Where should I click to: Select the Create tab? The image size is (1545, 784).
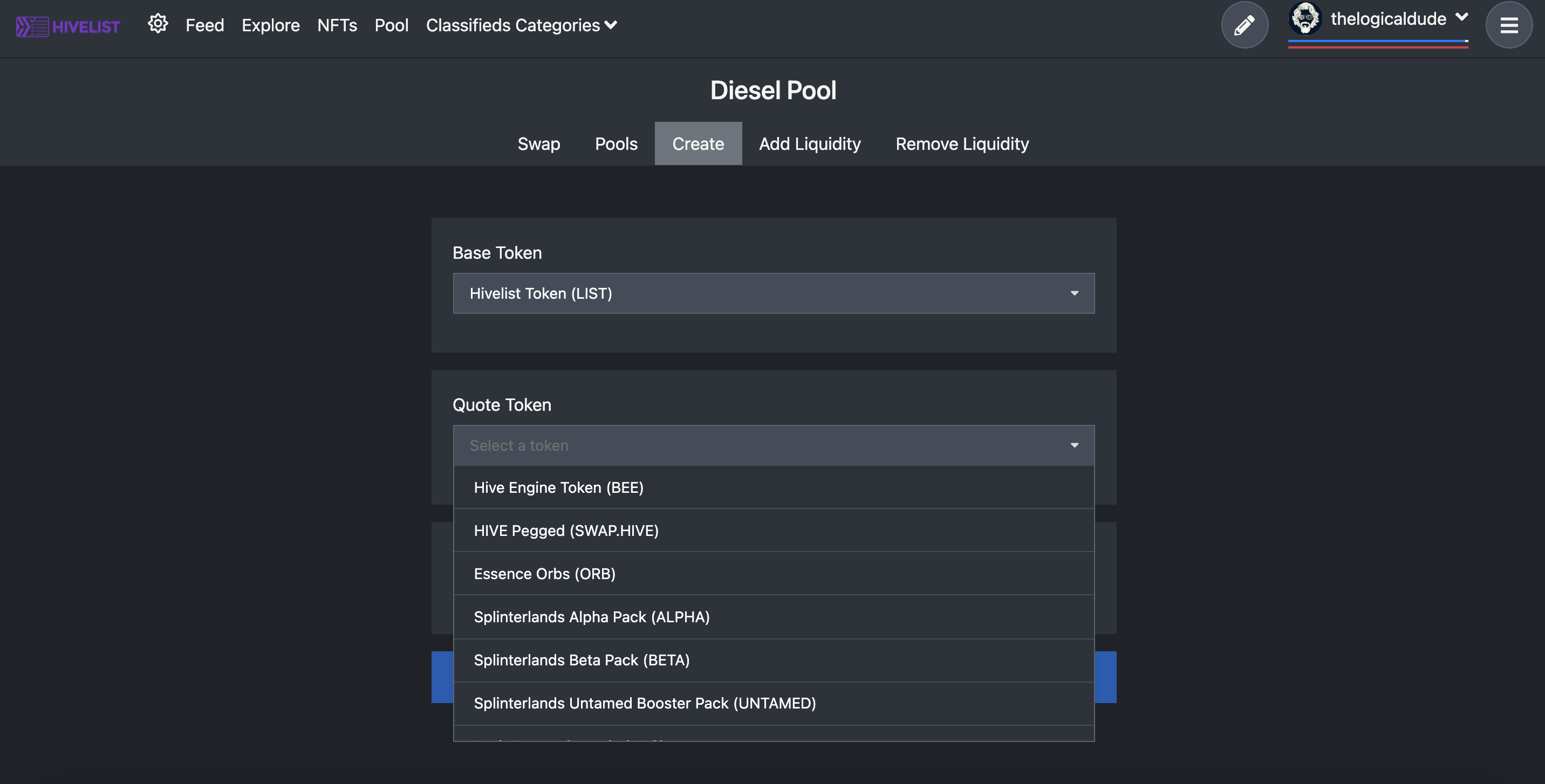tap(698, 144)
